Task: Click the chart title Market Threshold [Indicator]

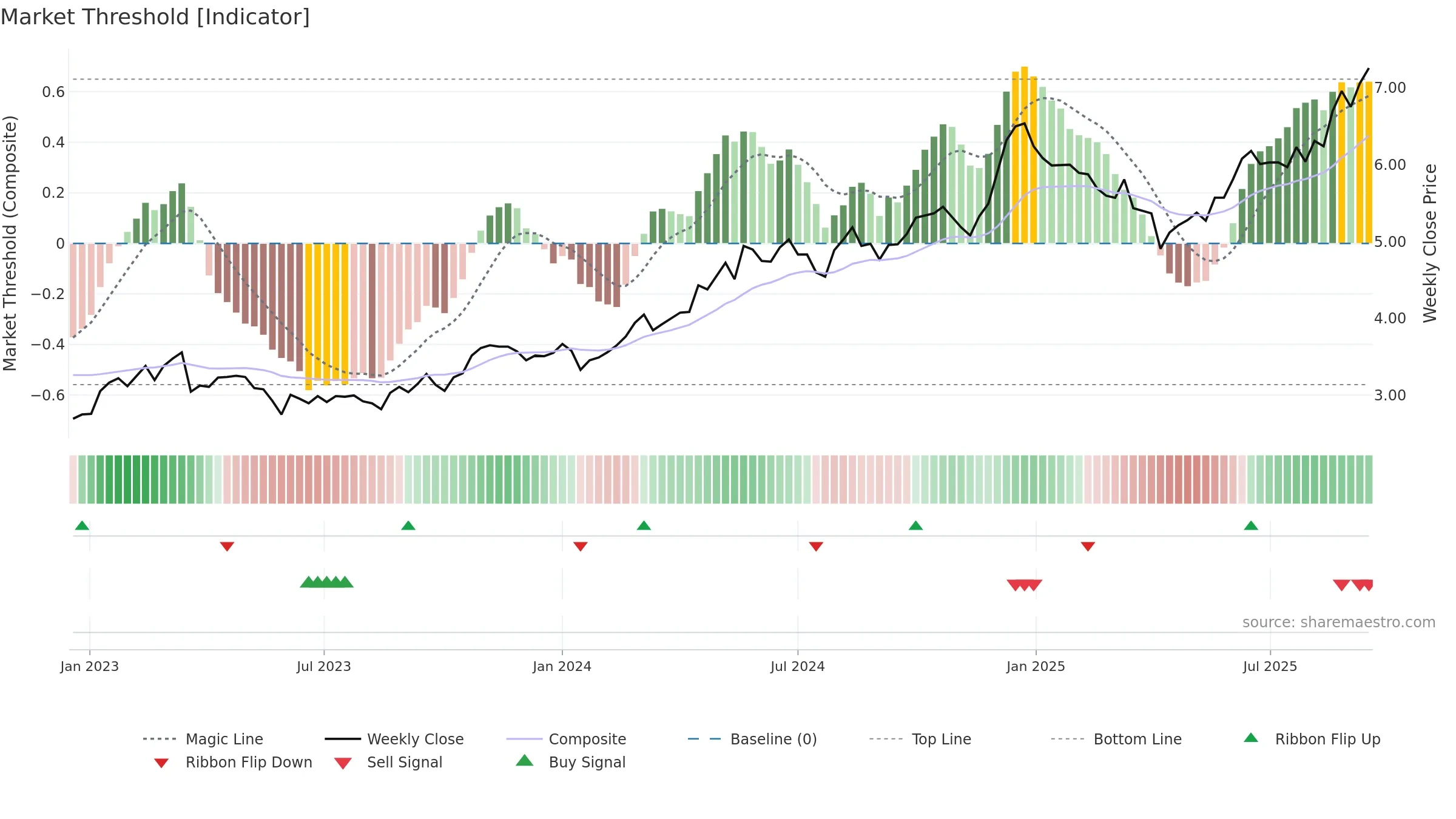Action: pyautogui.click(x=155, y=17)
